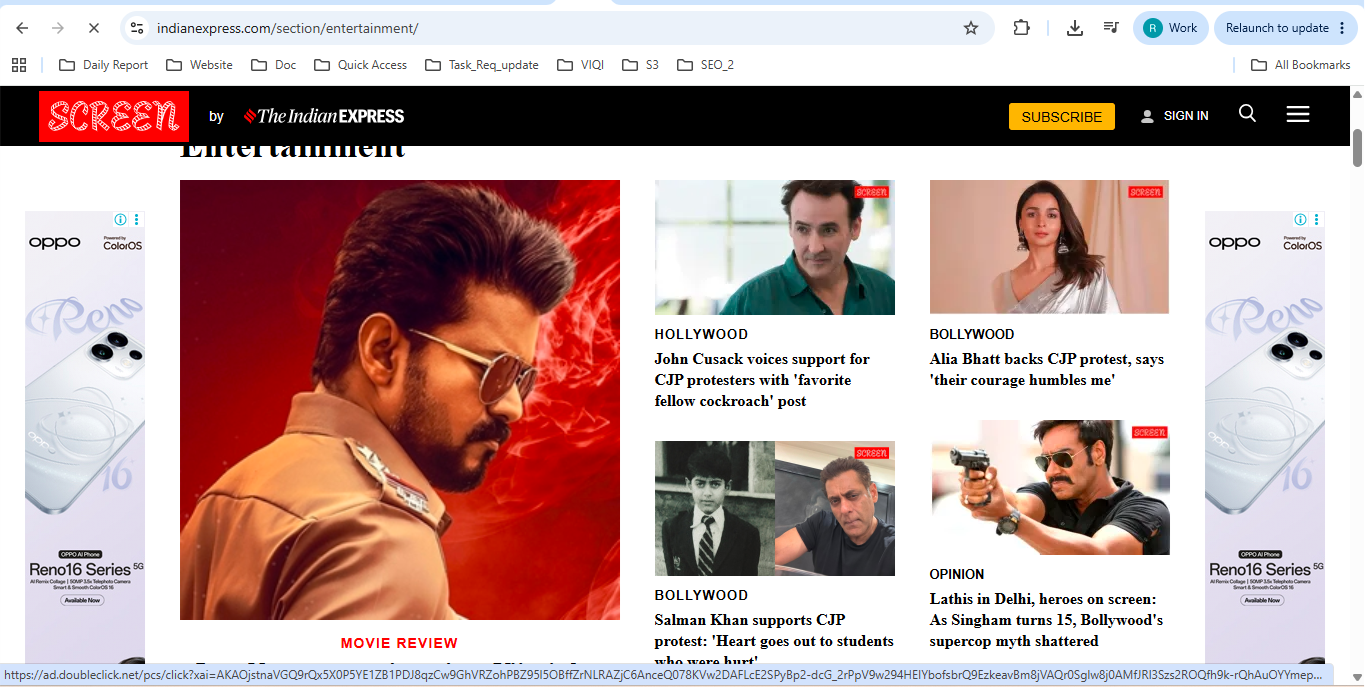Open All Bookmarks folder
The image size is (1365, 688).
tap(1300, 65)
